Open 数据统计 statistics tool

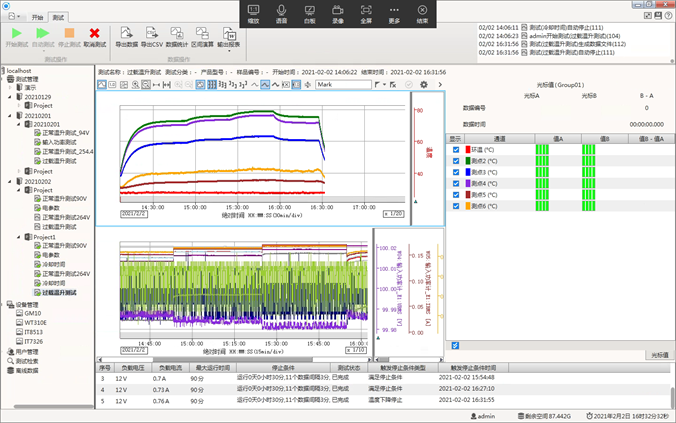(177, 34)
